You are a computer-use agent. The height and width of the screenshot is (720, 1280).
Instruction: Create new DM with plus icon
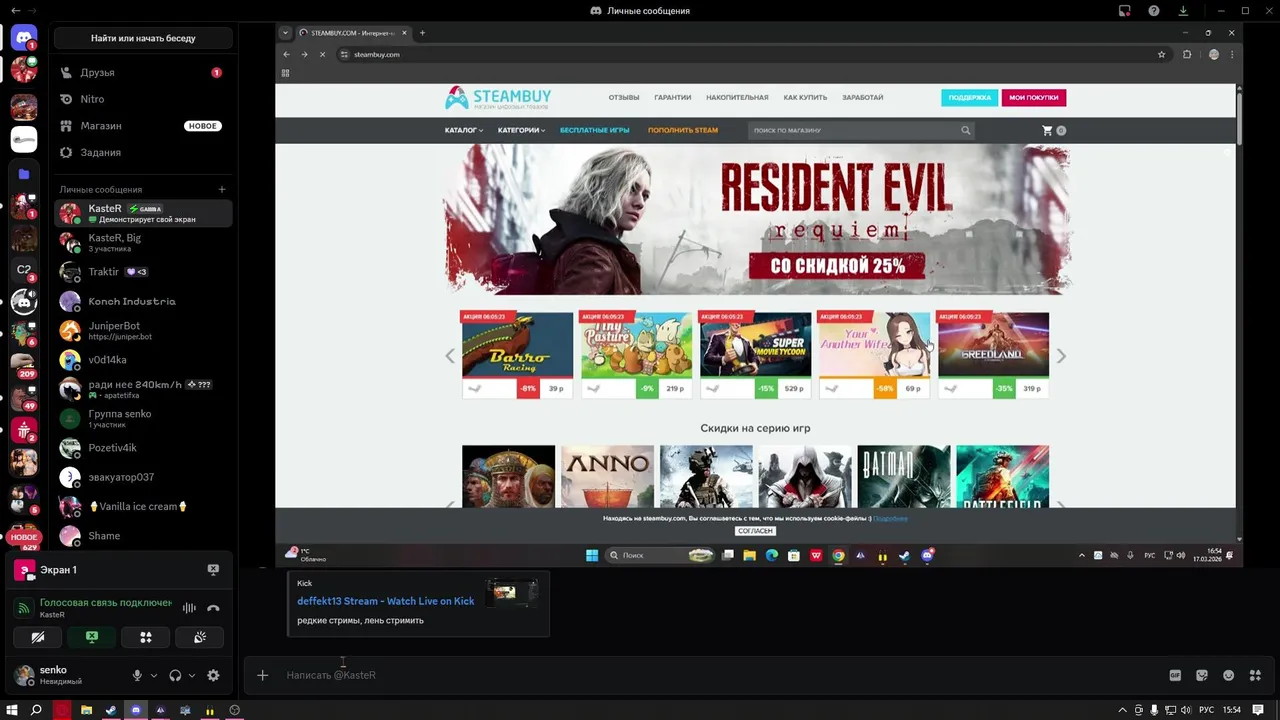tap(222, 189)
